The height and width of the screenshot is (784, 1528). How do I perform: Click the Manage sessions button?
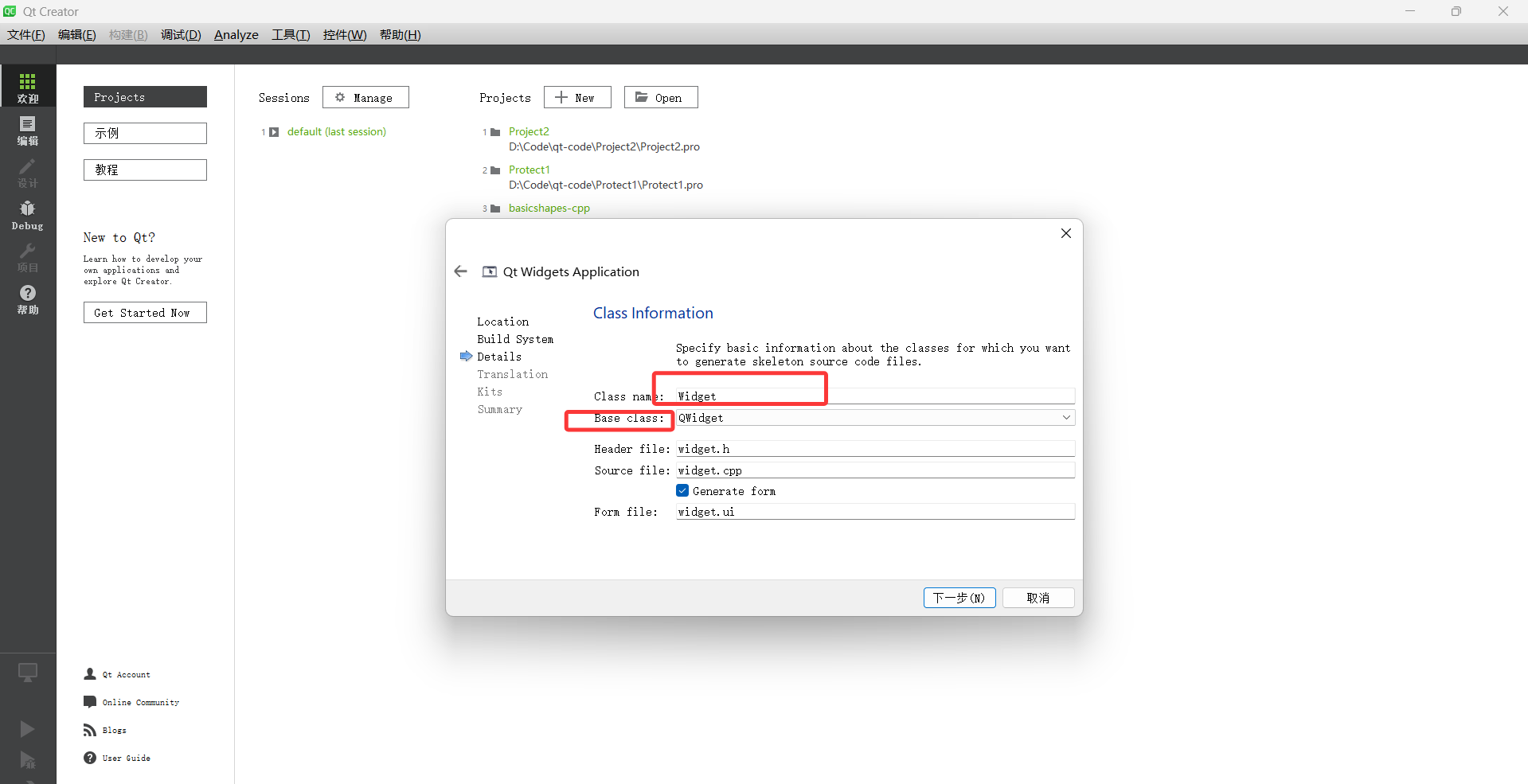click(365, 97)
